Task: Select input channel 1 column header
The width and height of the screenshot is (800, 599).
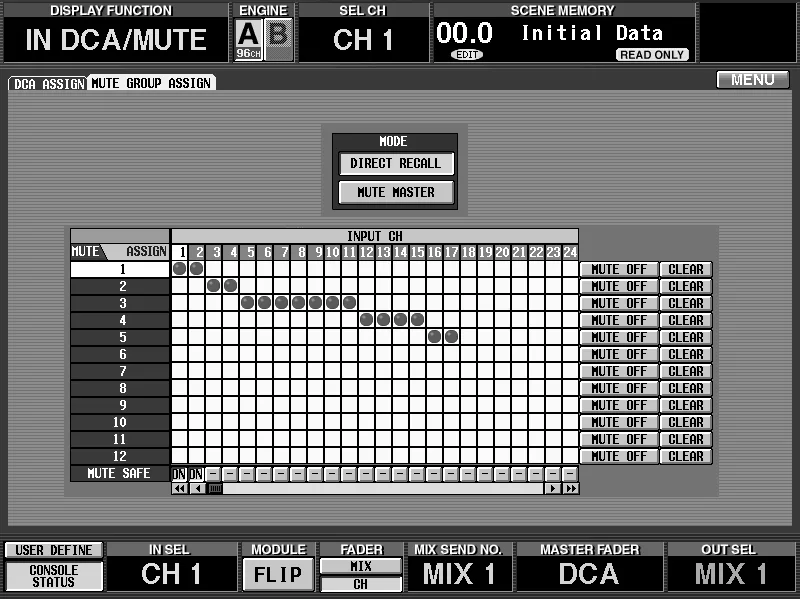Action: point(180,252)
